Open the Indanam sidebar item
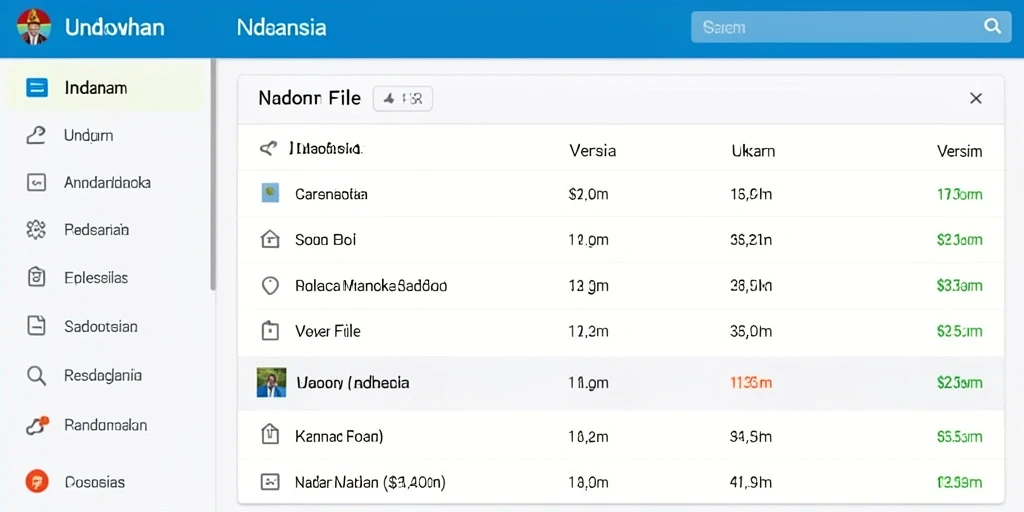The height and width of the screenshot is (512, 1024). [x=104, y=88]
